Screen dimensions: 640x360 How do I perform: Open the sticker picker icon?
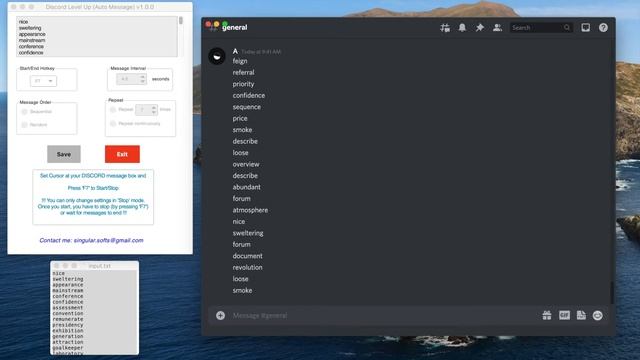(x=581, y=315)
